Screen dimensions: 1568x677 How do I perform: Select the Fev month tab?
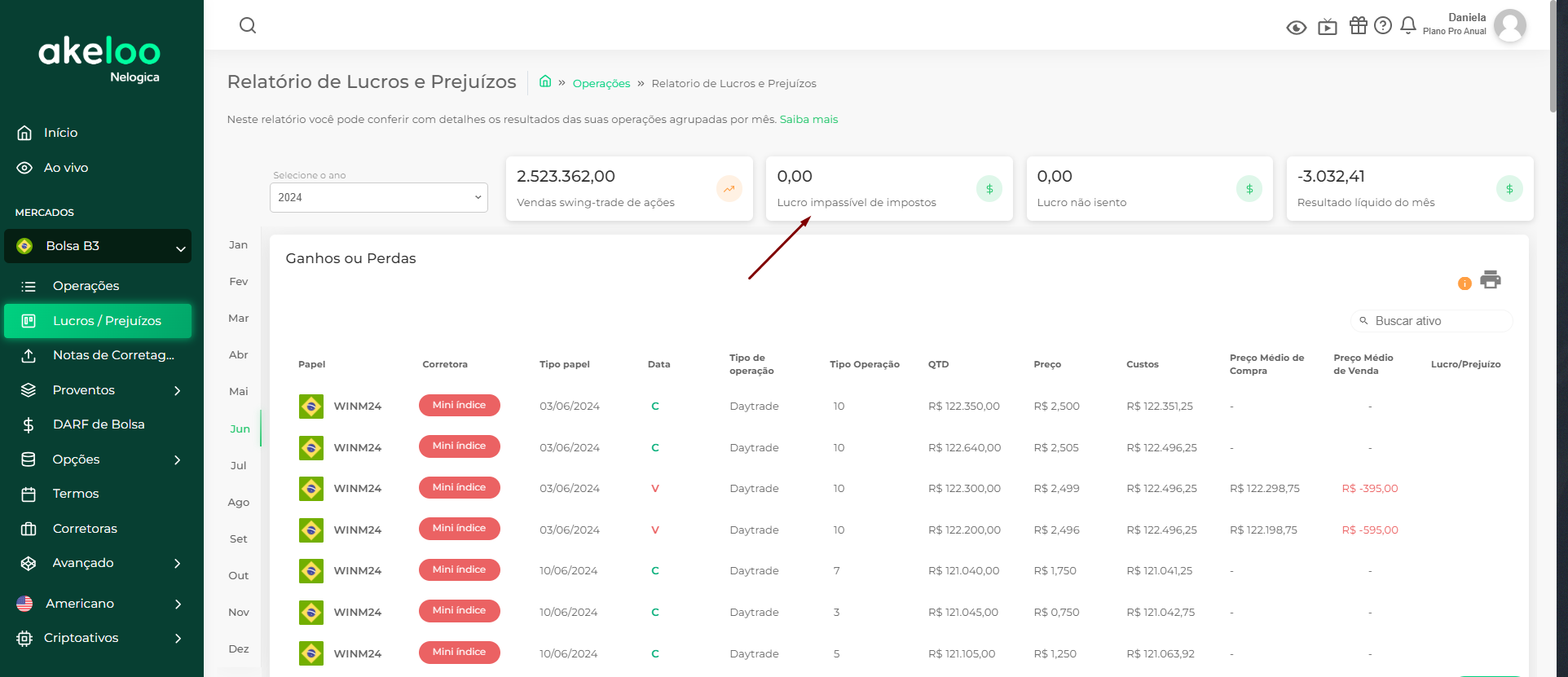(239, 281)
